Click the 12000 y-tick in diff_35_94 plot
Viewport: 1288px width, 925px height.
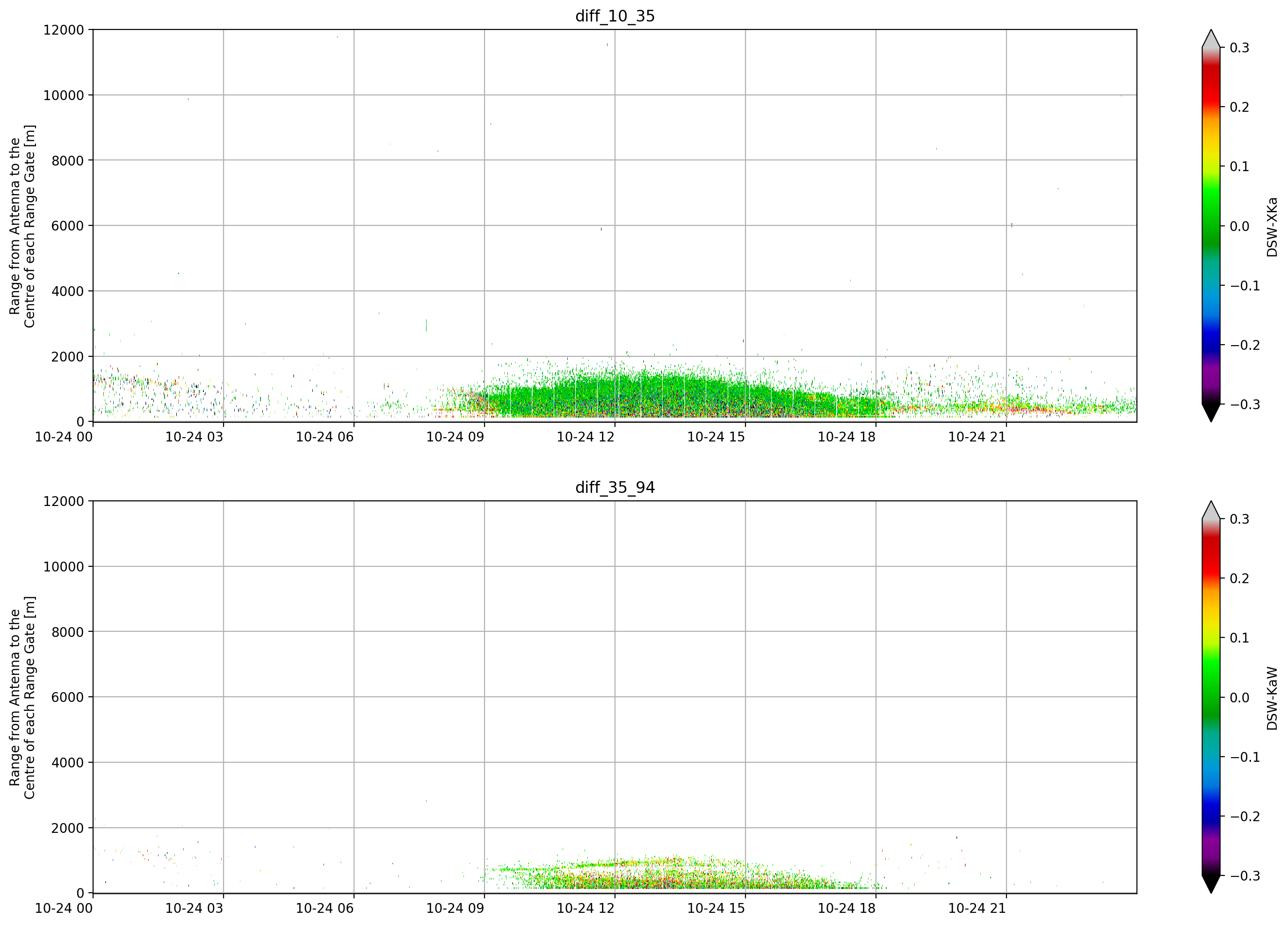pos(64,501)
